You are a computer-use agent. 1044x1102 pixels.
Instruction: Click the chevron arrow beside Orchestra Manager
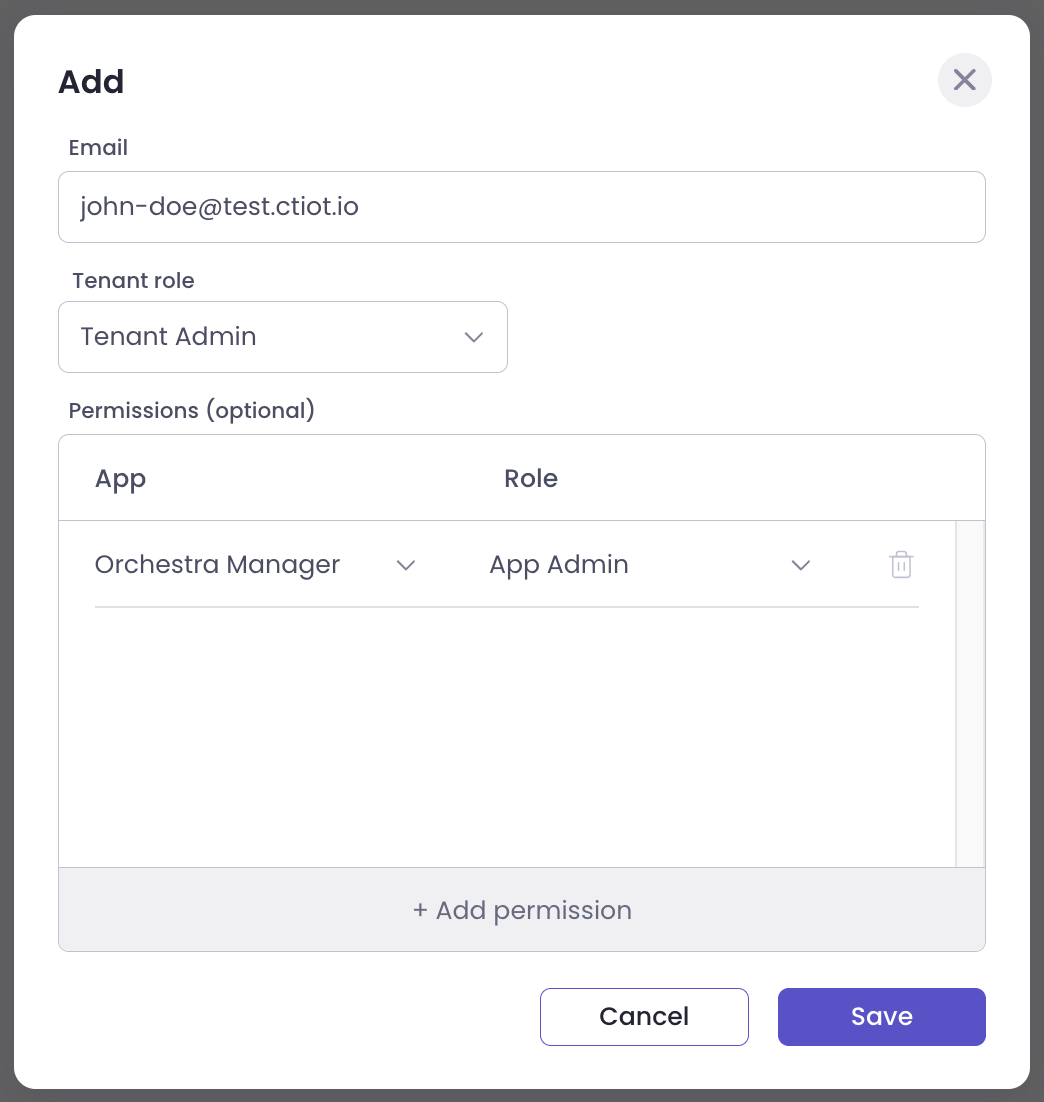pos(405,565)
